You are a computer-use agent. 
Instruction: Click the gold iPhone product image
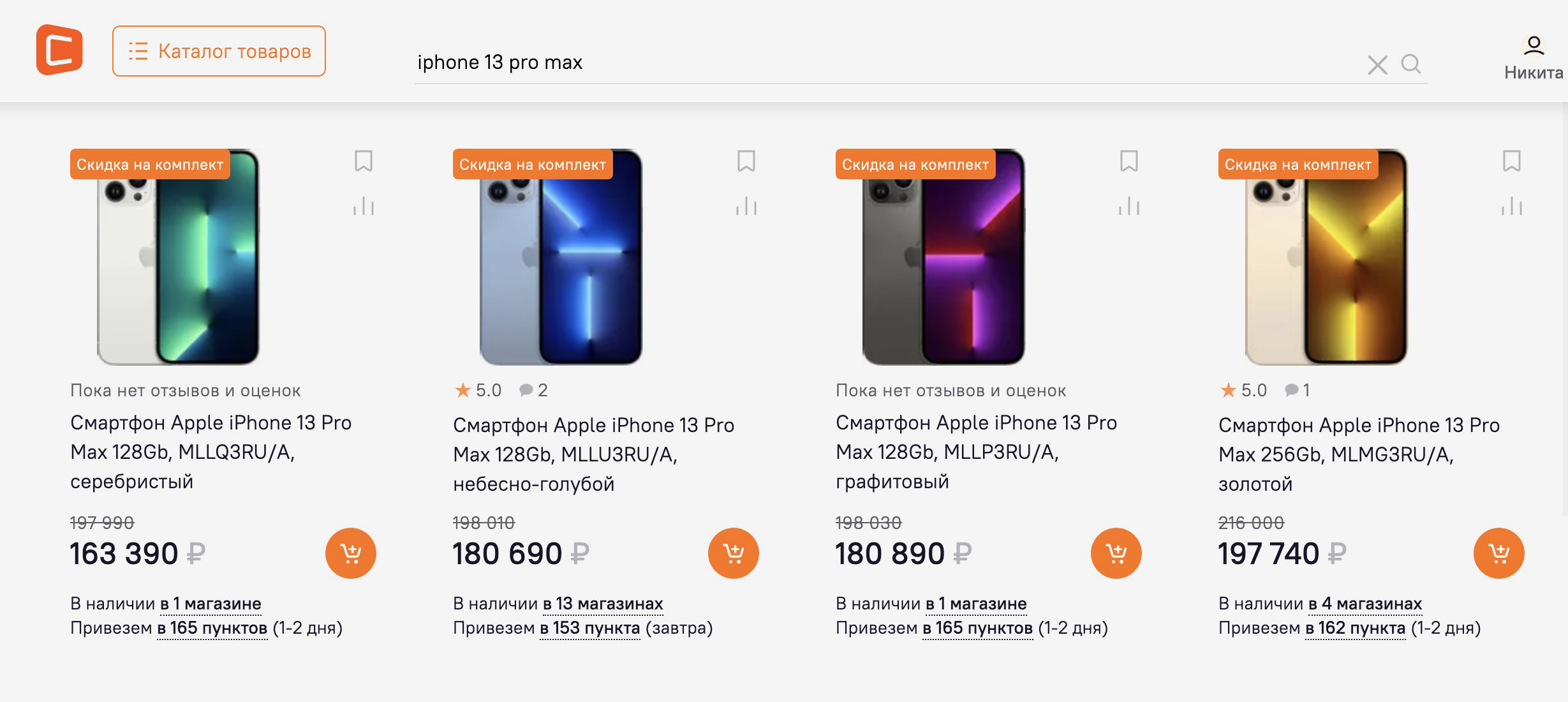tap(1326, 257)
